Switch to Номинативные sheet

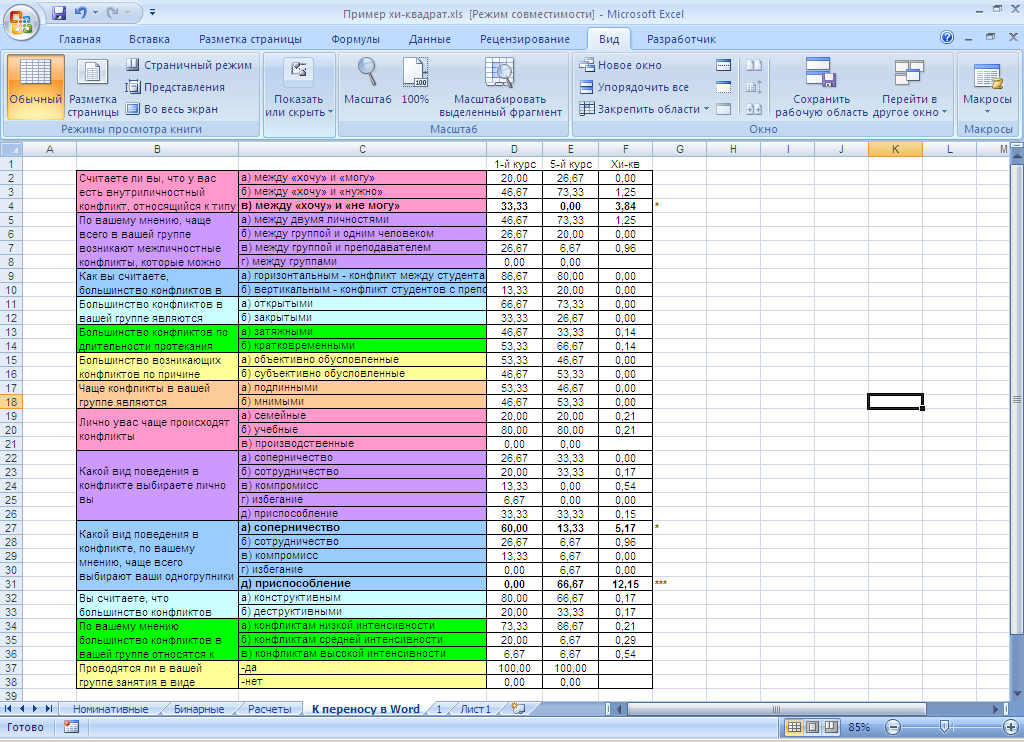[110, 709]
